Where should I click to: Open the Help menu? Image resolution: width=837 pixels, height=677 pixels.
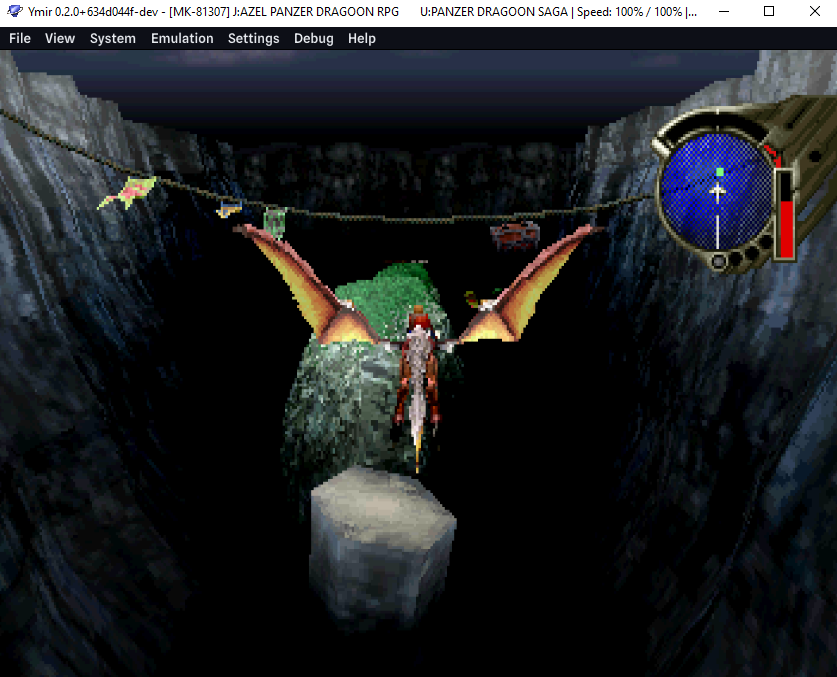click(361, 38)
